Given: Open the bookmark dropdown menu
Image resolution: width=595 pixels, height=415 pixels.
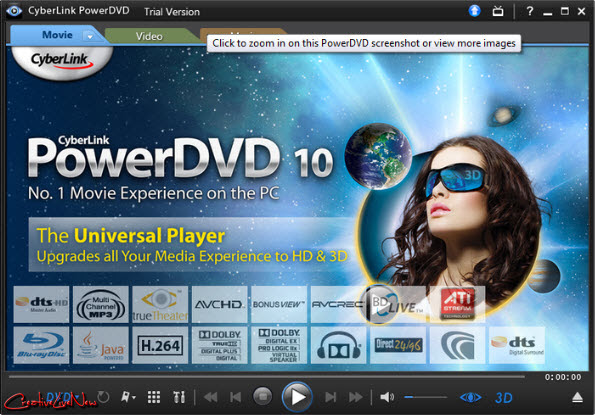Looking at the screenshot, I should coord(128,397).
